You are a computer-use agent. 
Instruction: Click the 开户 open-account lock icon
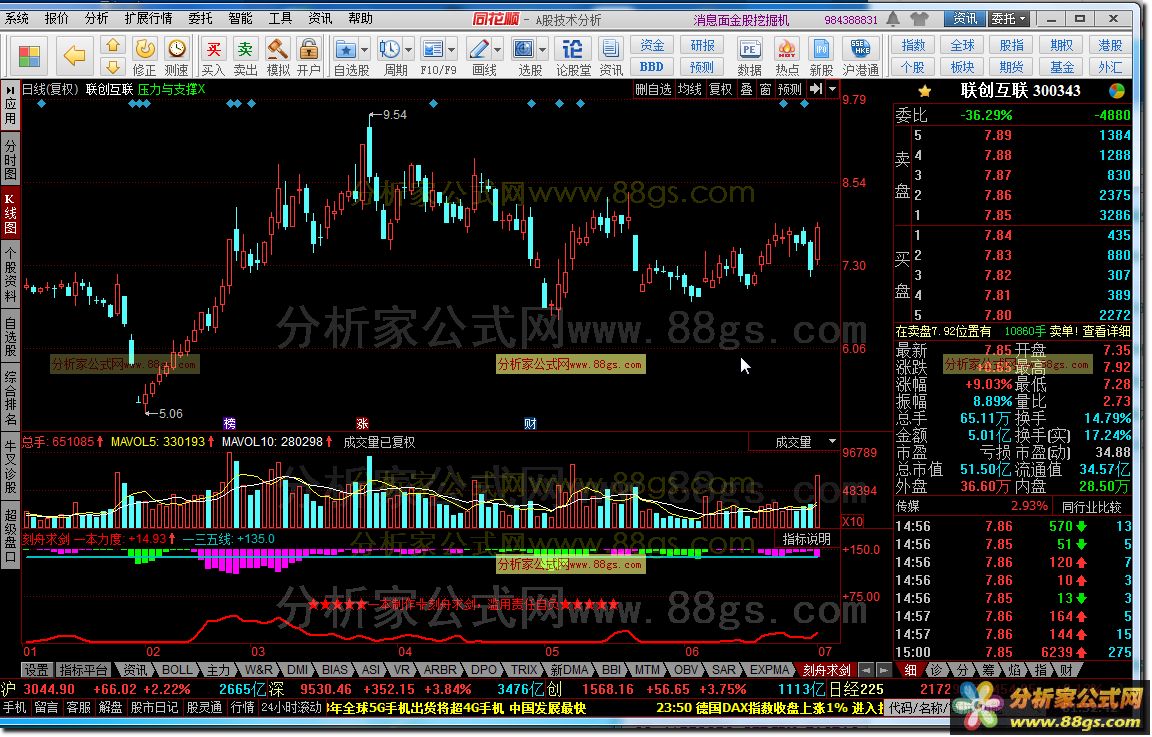tap(309, 56)
